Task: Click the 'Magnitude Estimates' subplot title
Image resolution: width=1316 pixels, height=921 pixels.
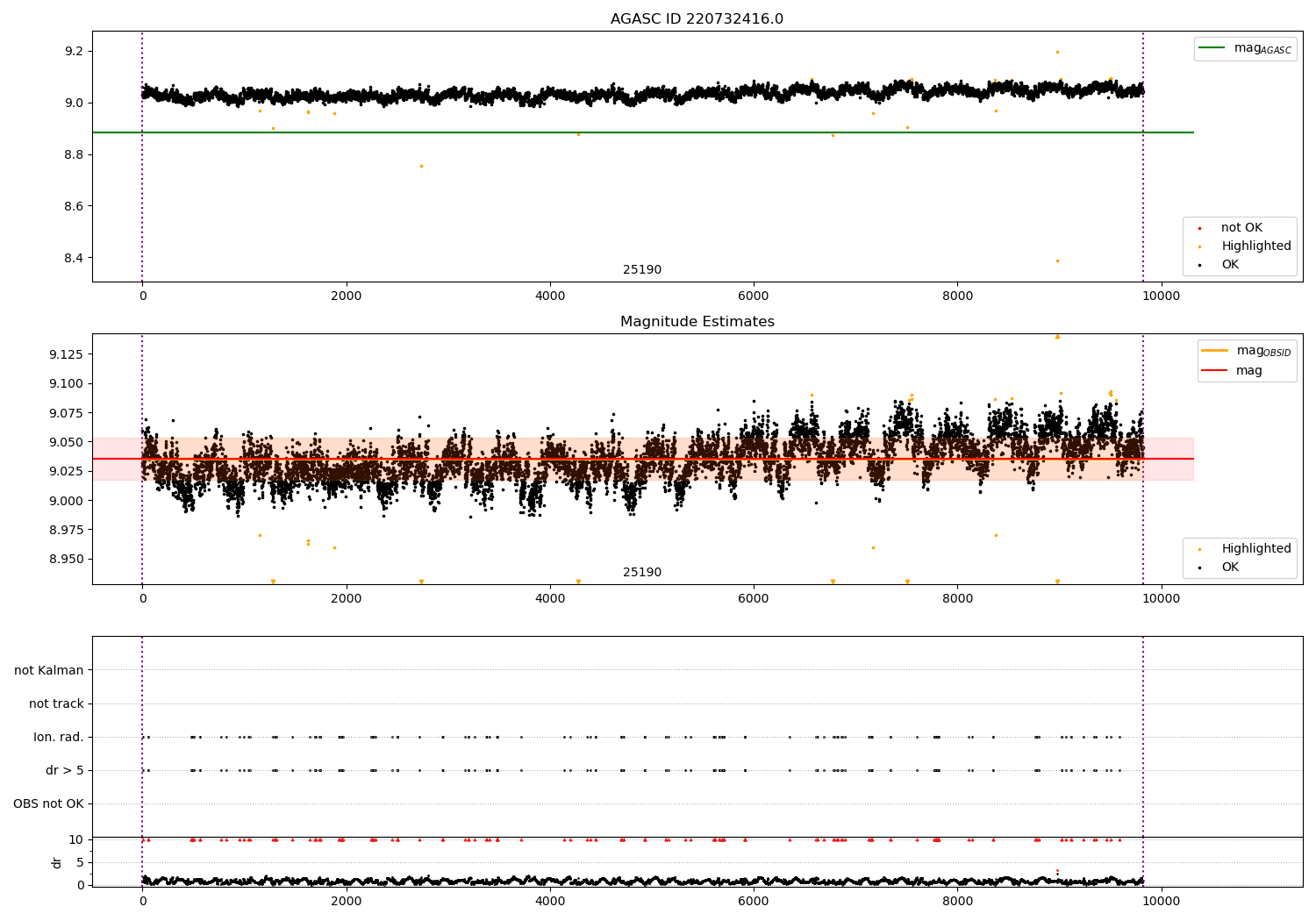Action: pos(697,322)
